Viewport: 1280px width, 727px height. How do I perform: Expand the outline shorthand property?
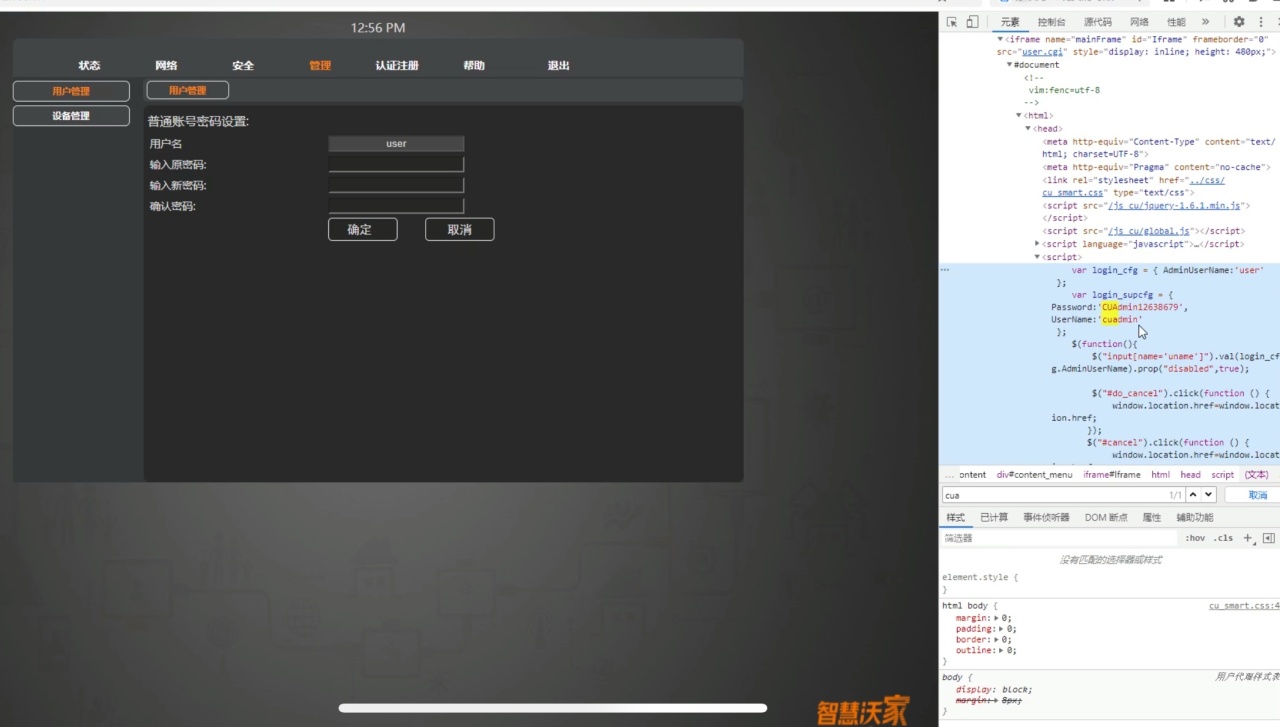point(1001,650)
